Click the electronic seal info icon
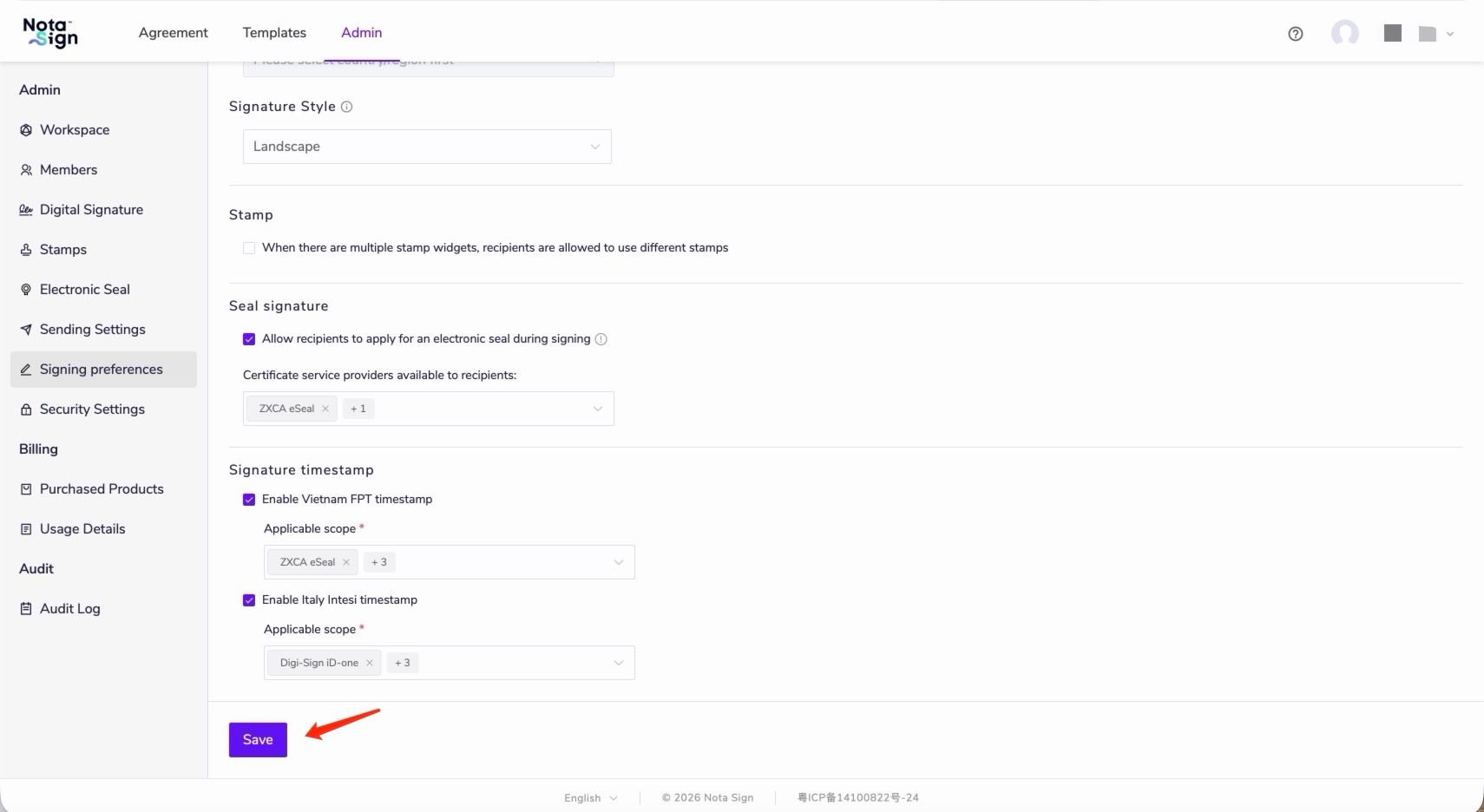1484x812 pixels. [x=601, y=339]
